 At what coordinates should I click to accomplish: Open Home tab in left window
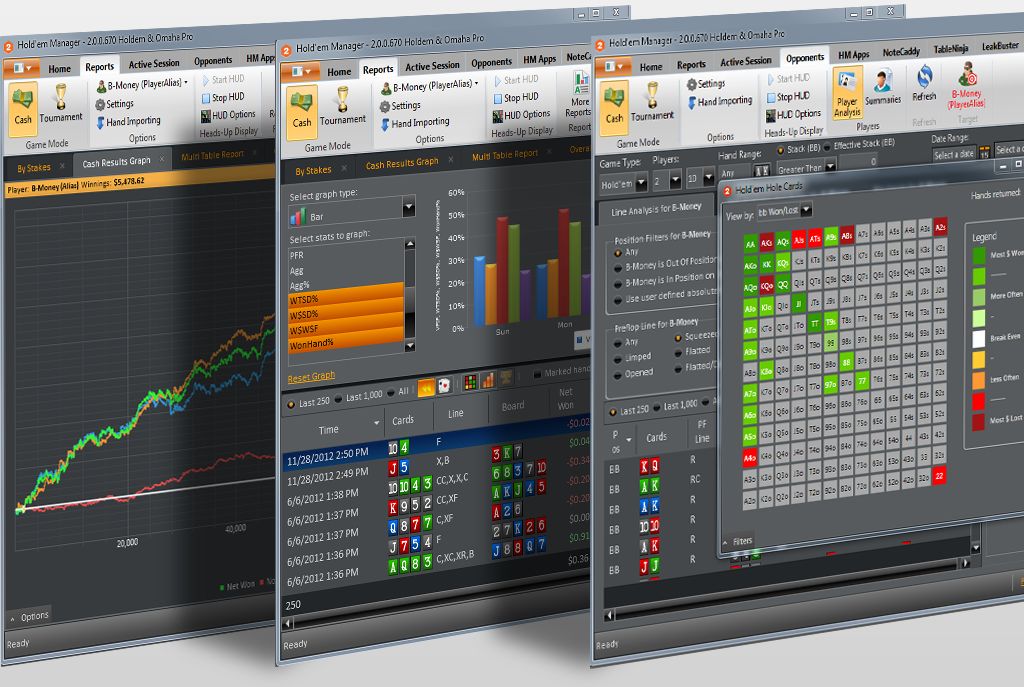click(59, 69)
